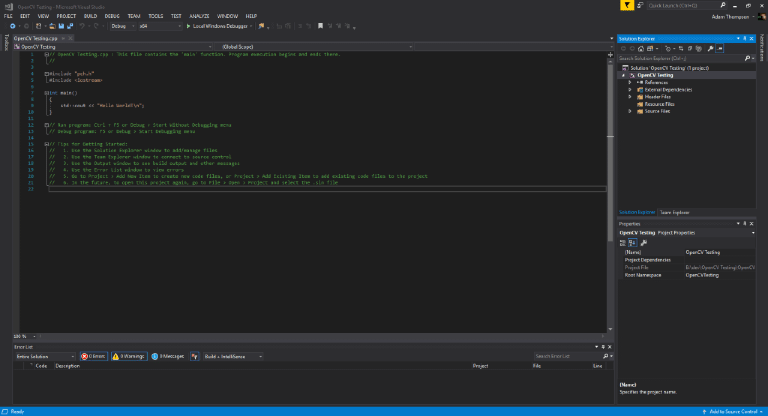Toggle auto-hide pin on Error List
The width and height of the screenshot is (768, 416).
(x=603, y=346)
